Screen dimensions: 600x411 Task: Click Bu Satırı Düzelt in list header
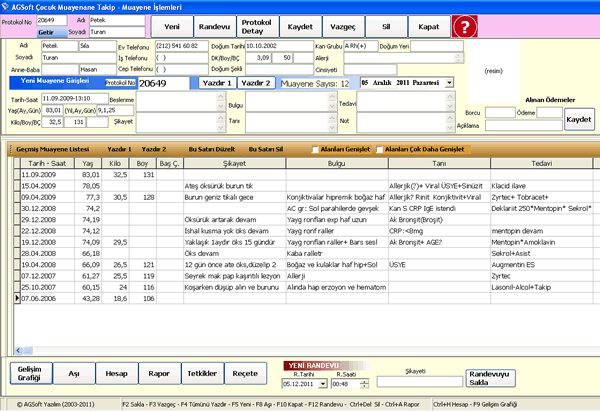pyautogui.click(x=210, y=149)
